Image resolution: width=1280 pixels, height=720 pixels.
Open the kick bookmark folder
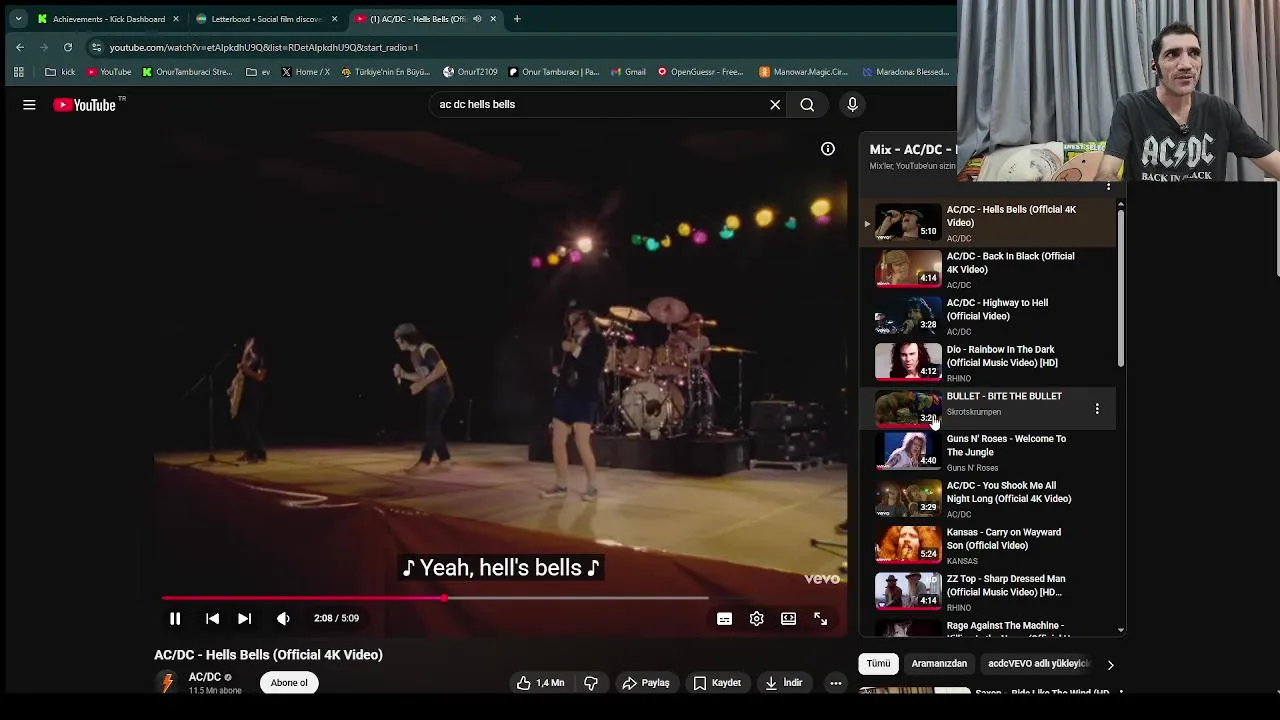click(x=60, y=72)
